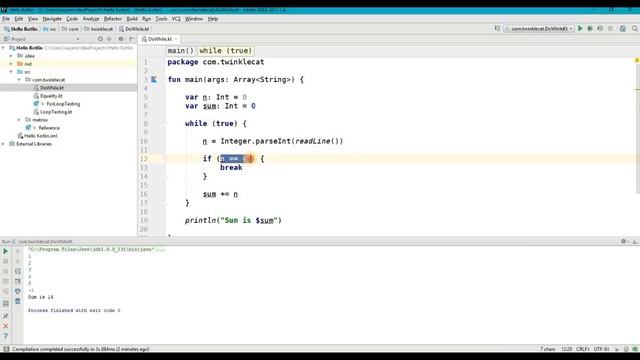640x360 pixels.
Task: Toggle scroll to end in console
Action: coord(18,281)
